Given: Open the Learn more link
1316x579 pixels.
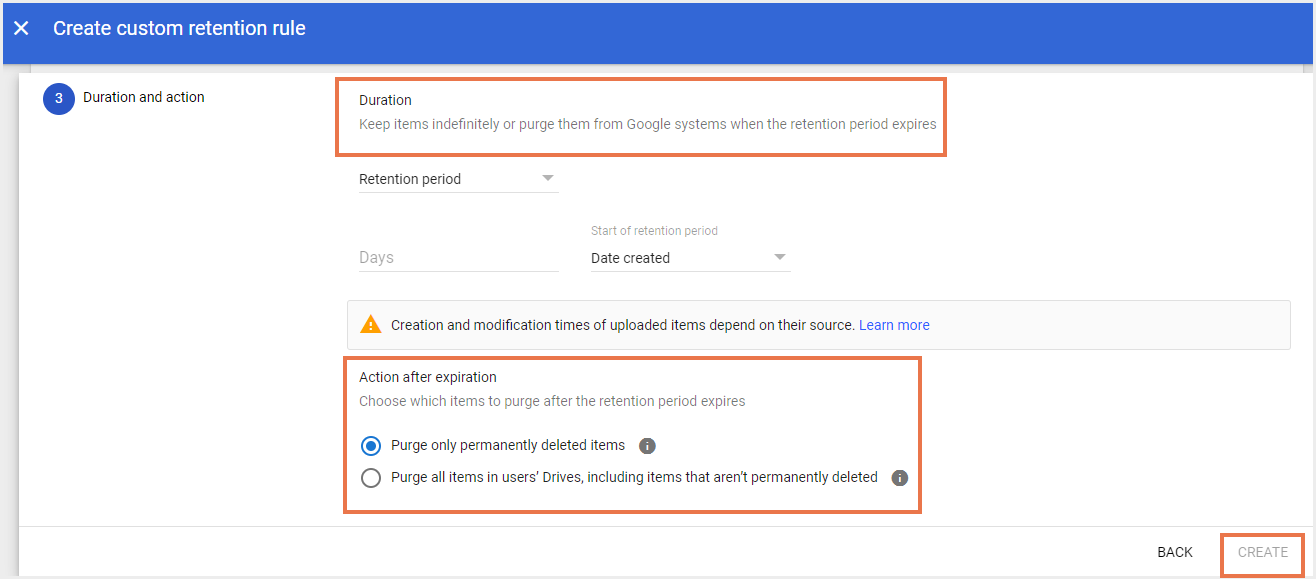Looking at the screenshot, I should click(x=894, y=325).
